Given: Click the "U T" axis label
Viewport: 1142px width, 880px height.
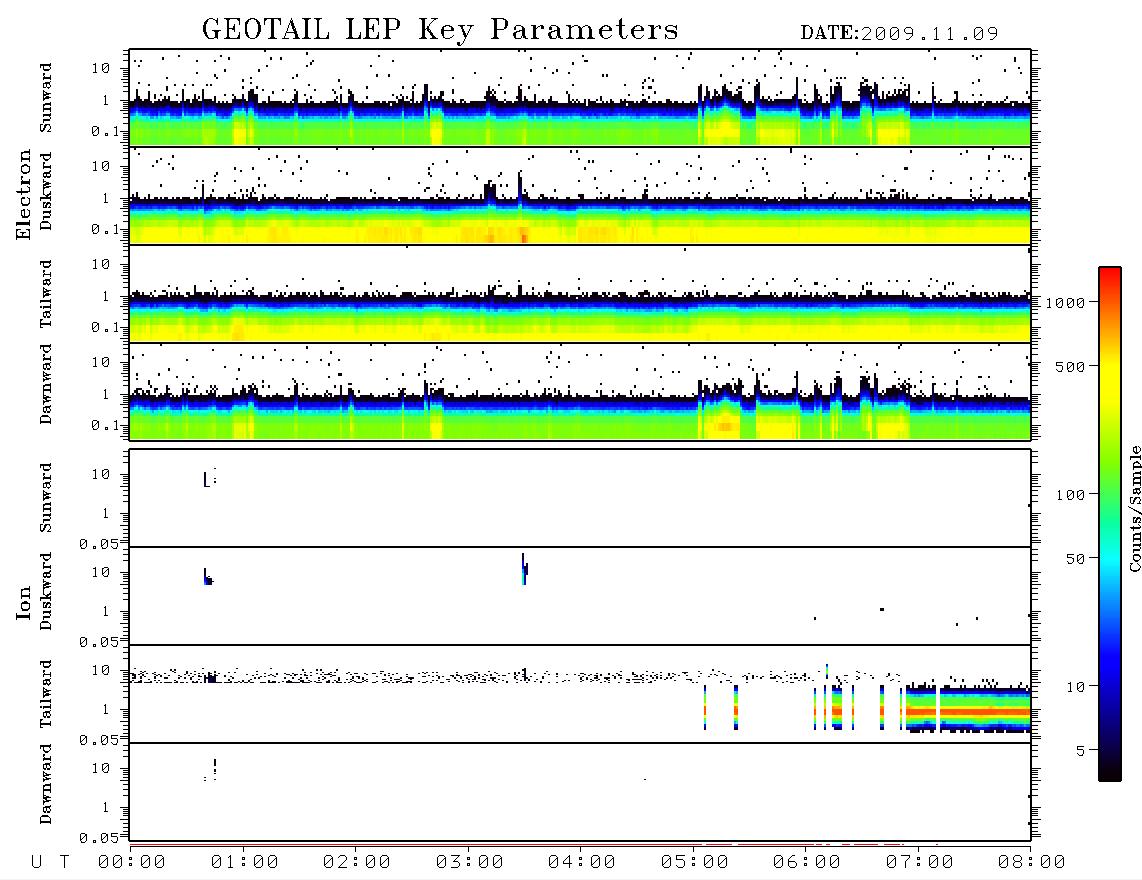Looking at the screenshot, I should (50, 863).
